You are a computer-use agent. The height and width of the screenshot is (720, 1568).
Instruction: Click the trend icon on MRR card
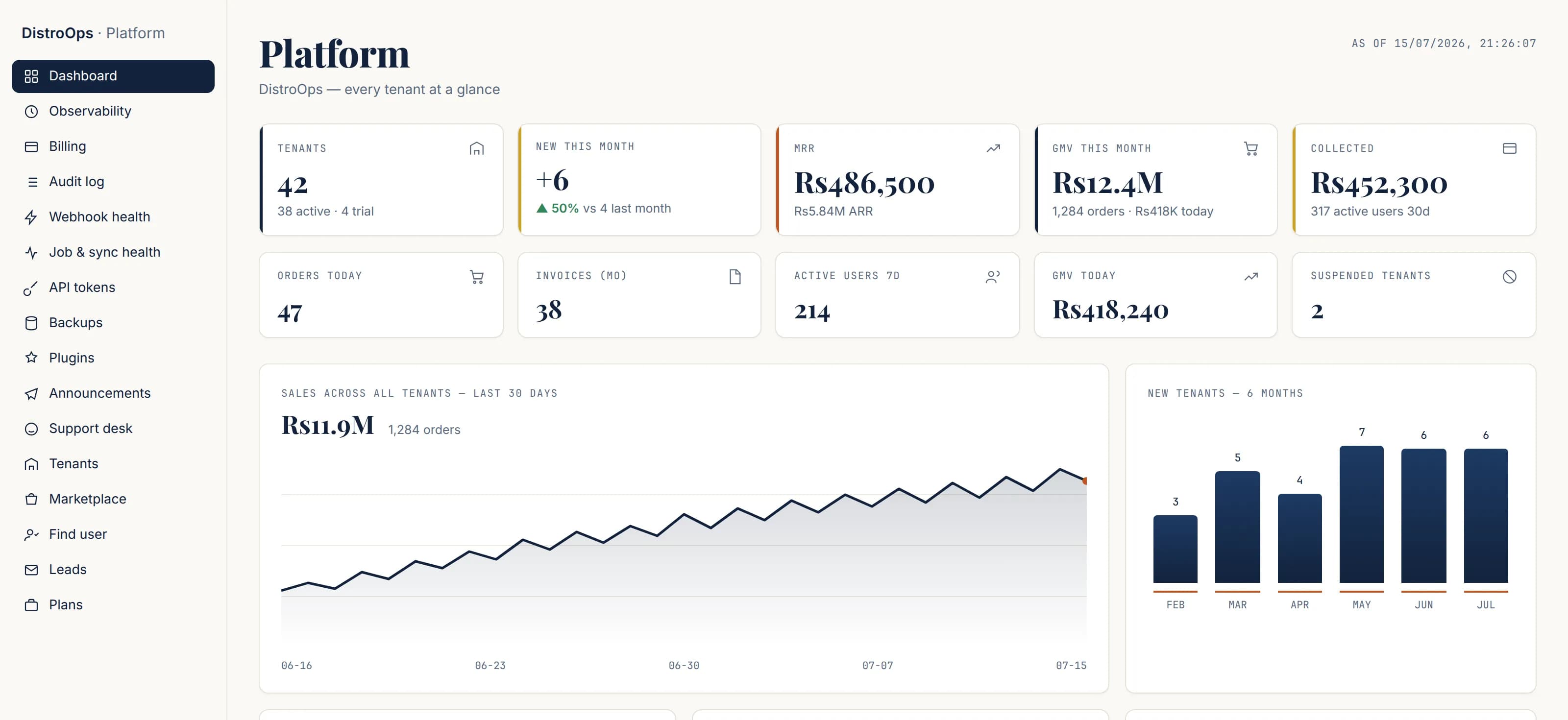(993, 148)
